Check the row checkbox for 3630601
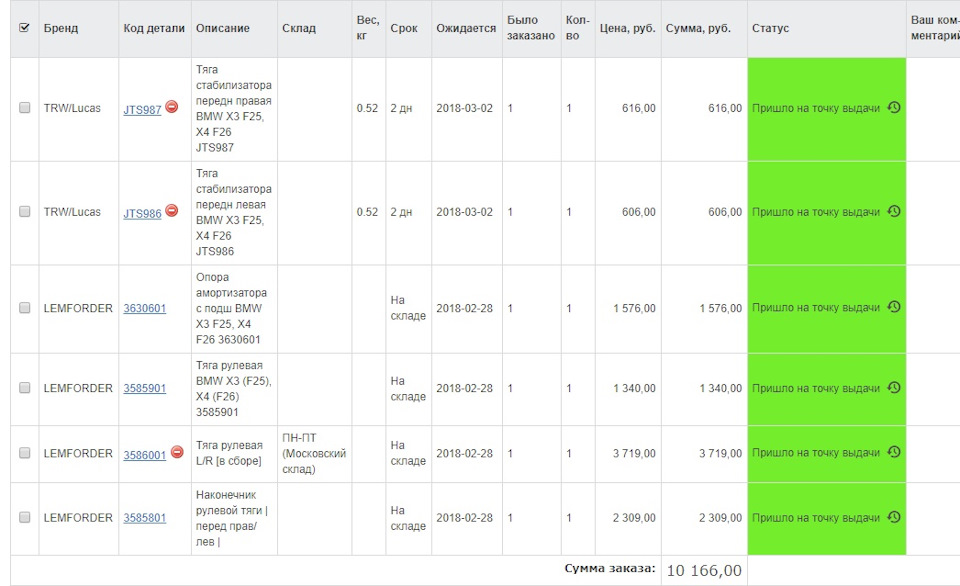The width and height of the screenshot is (960, 586). pos(24,307)
